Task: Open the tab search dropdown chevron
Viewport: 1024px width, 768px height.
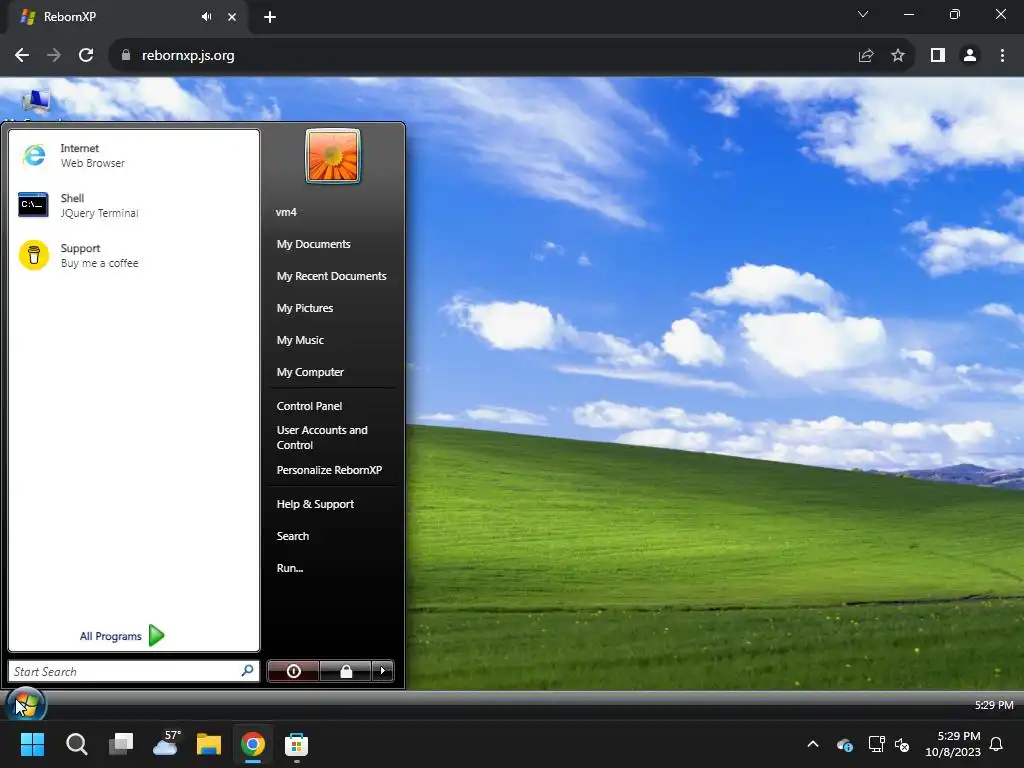Action: (x=863, y=14)
